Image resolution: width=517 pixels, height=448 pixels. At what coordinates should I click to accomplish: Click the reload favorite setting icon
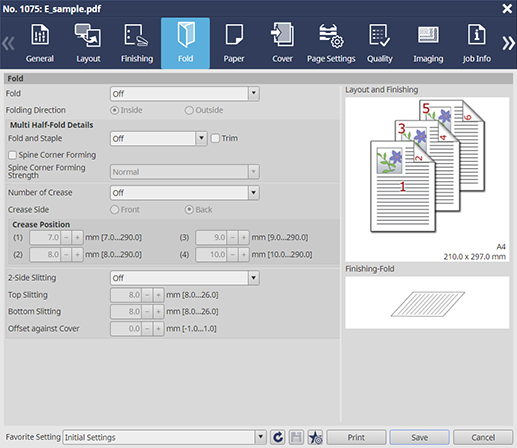coord(278,437)
